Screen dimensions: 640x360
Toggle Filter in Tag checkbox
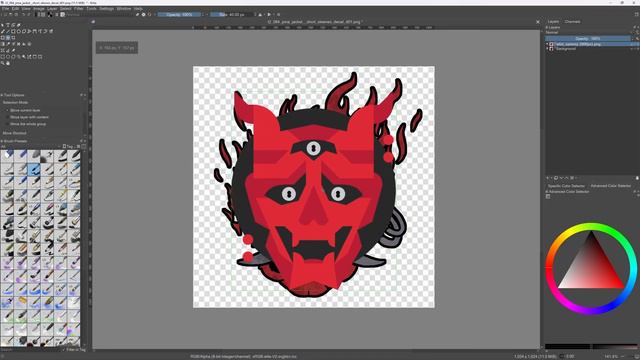[x=75, y=350]
